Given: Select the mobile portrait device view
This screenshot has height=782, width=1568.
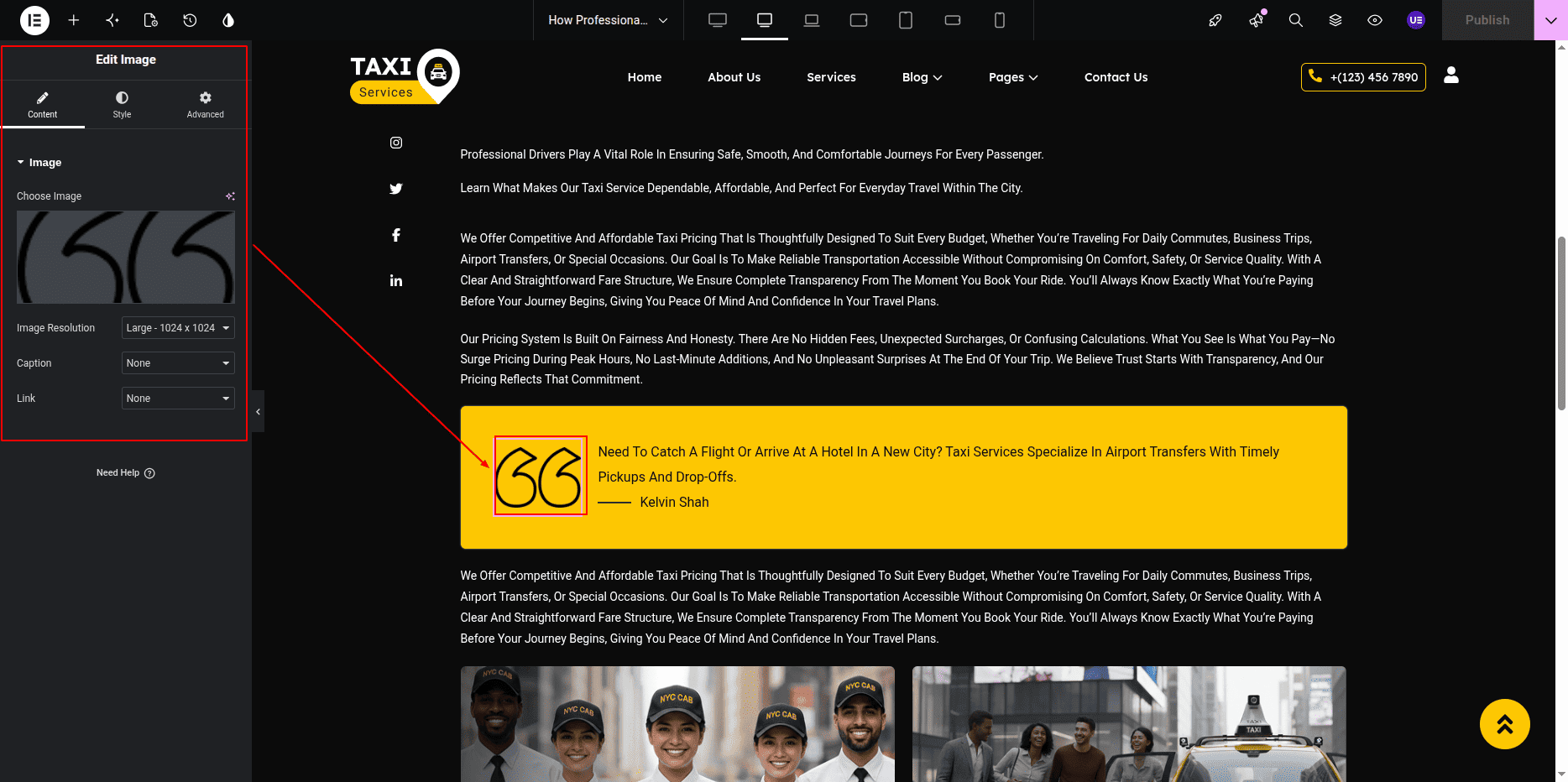Looking at the screenshot, I should 1000,20.
